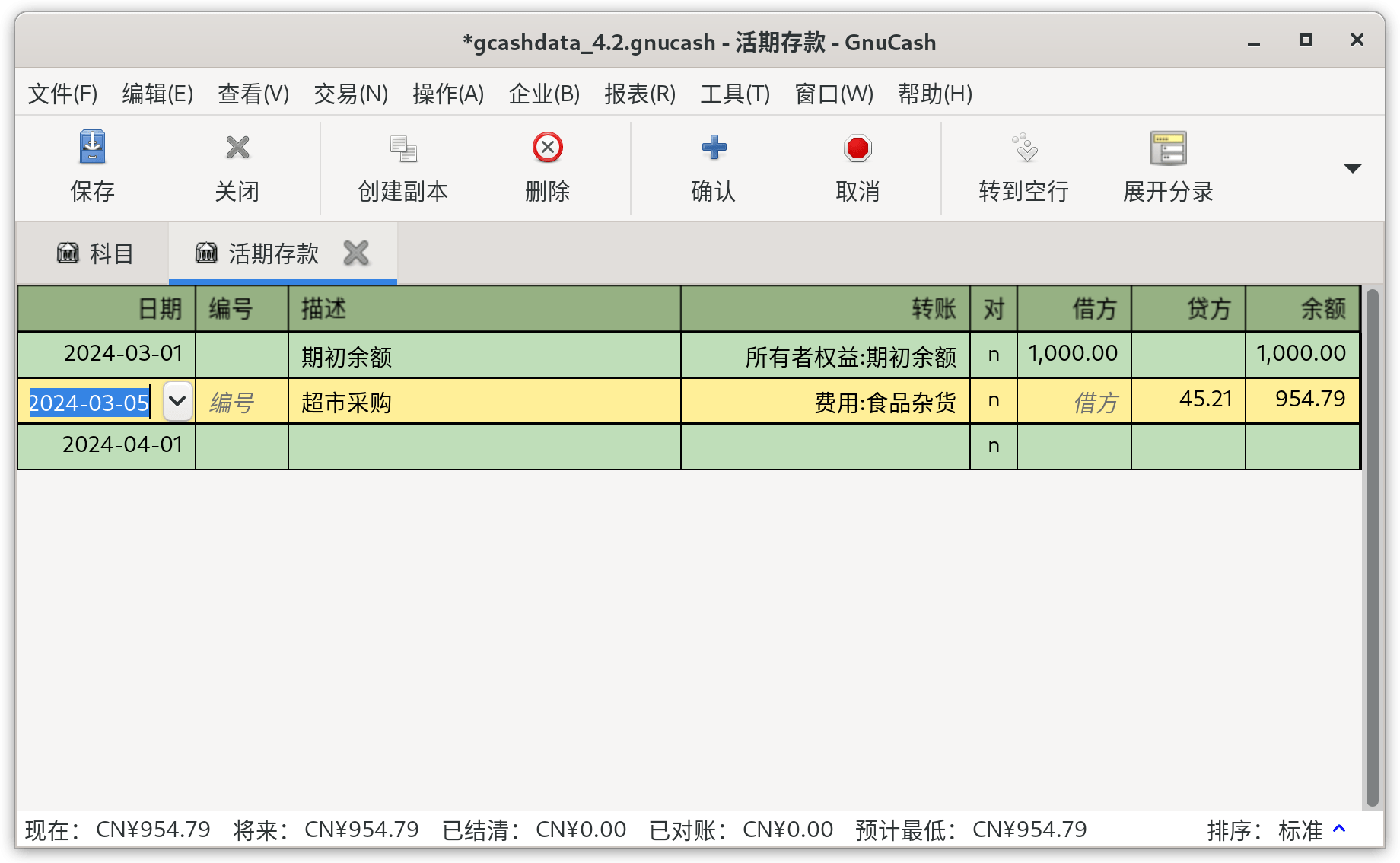The image size is (1400, 863).
Task: Click the 展开分录 split transaction icon
Action: (x=1168, y=148)
